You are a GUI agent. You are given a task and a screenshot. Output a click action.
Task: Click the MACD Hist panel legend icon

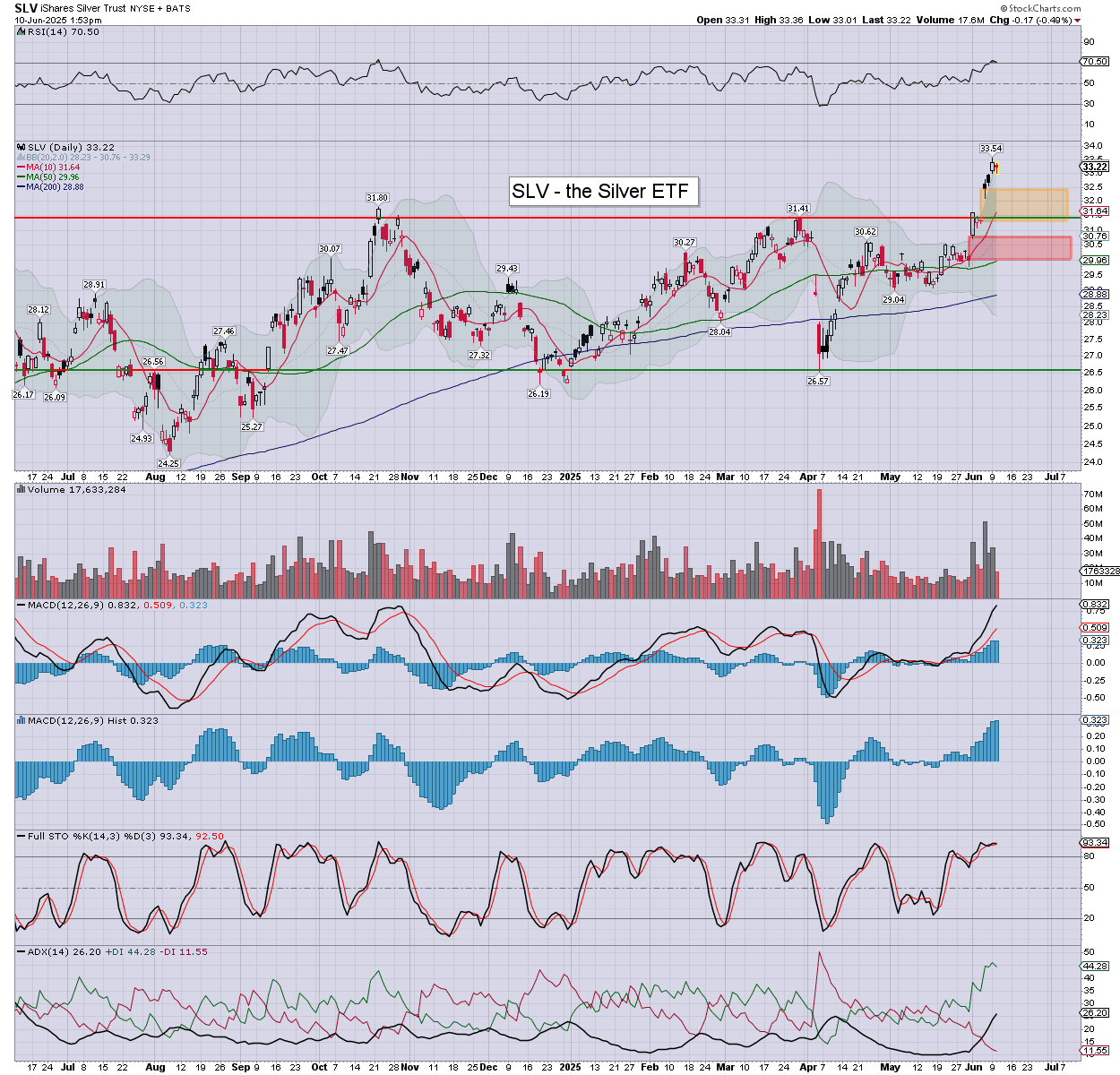tap(22, 720)
